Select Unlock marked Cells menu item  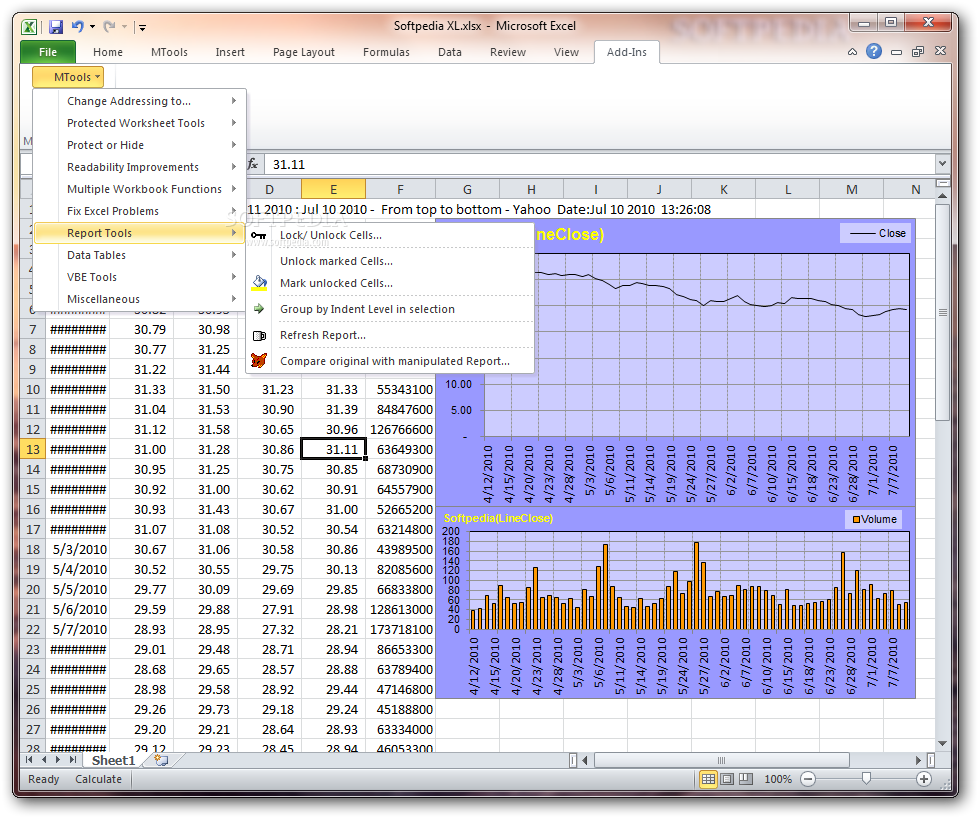[390, 261]
